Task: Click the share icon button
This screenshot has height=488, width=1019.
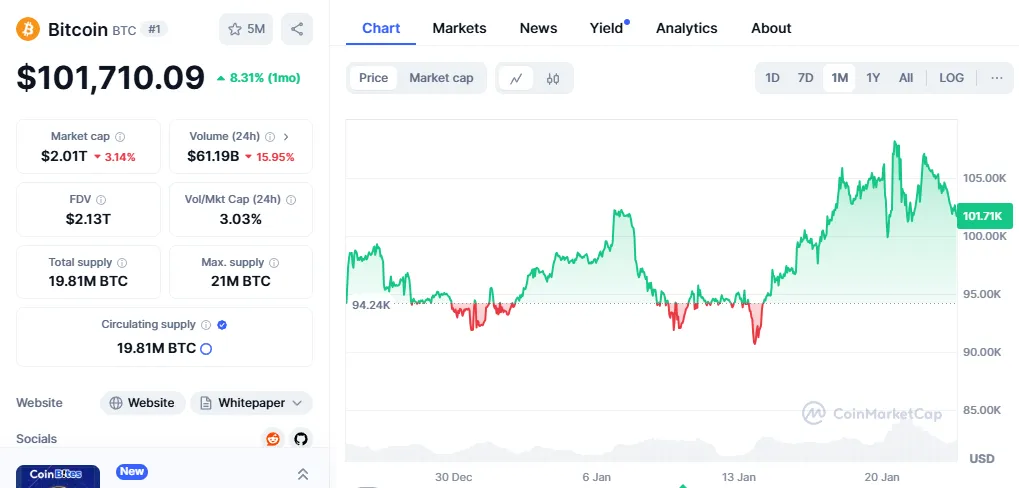Action: (297, 29)
